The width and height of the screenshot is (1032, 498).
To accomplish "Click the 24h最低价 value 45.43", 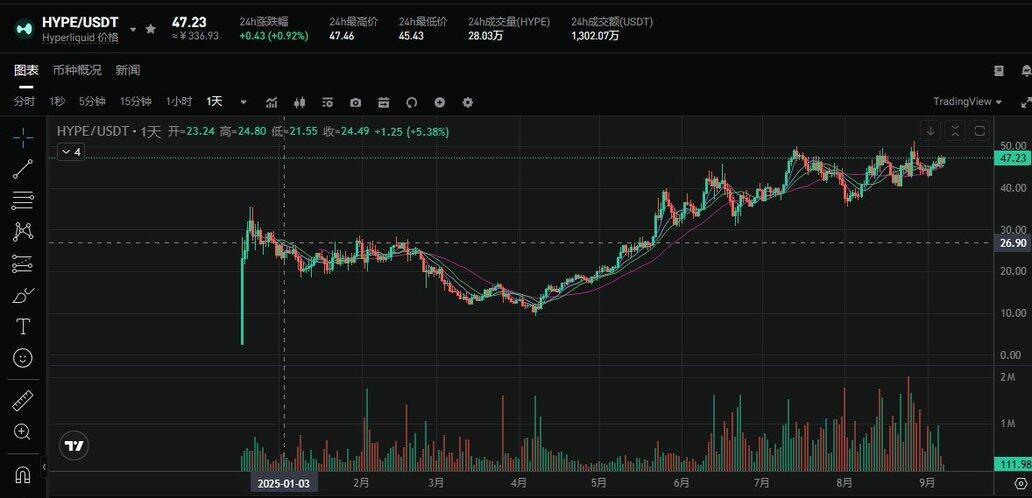I will point(411,36).
